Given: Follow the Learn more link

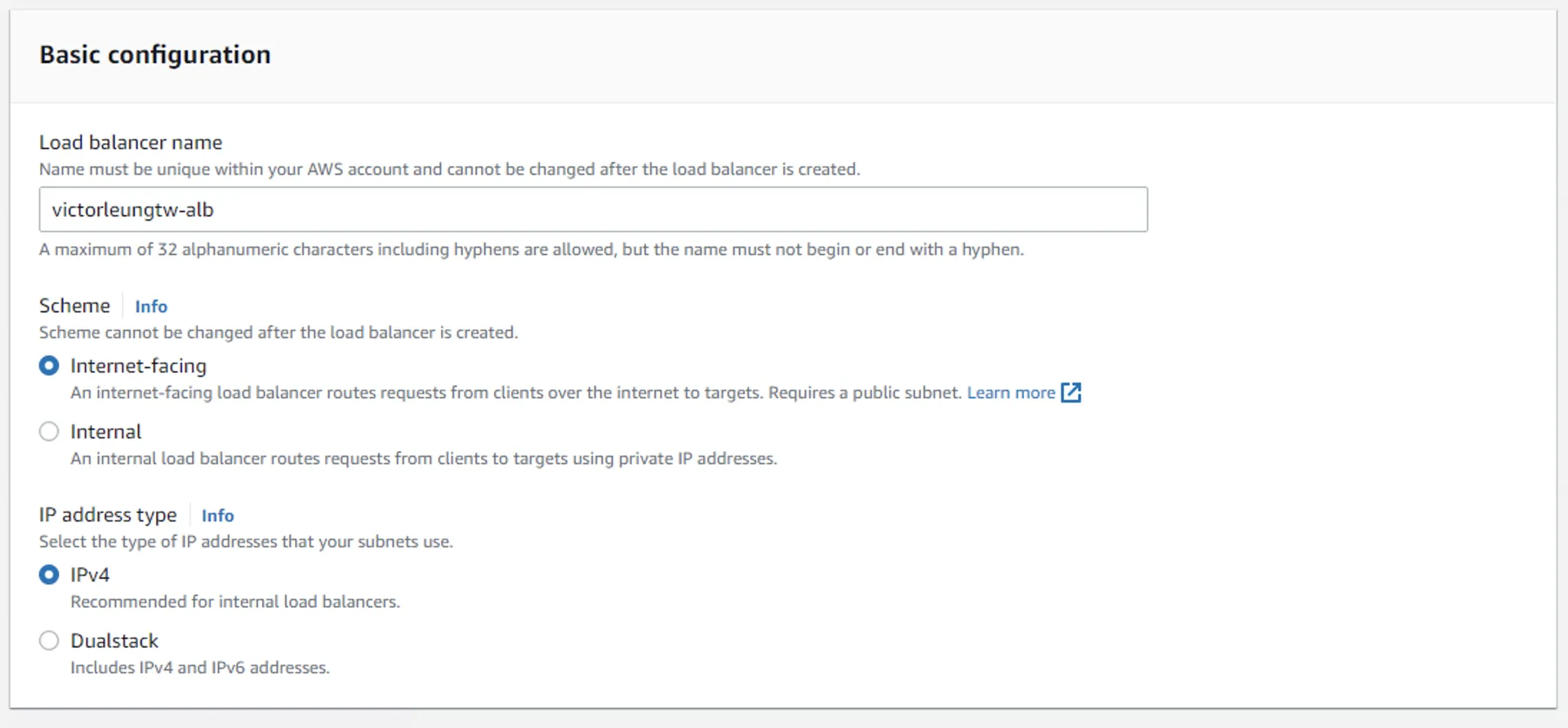Looking at the screenshot, I should (1011, 393).
